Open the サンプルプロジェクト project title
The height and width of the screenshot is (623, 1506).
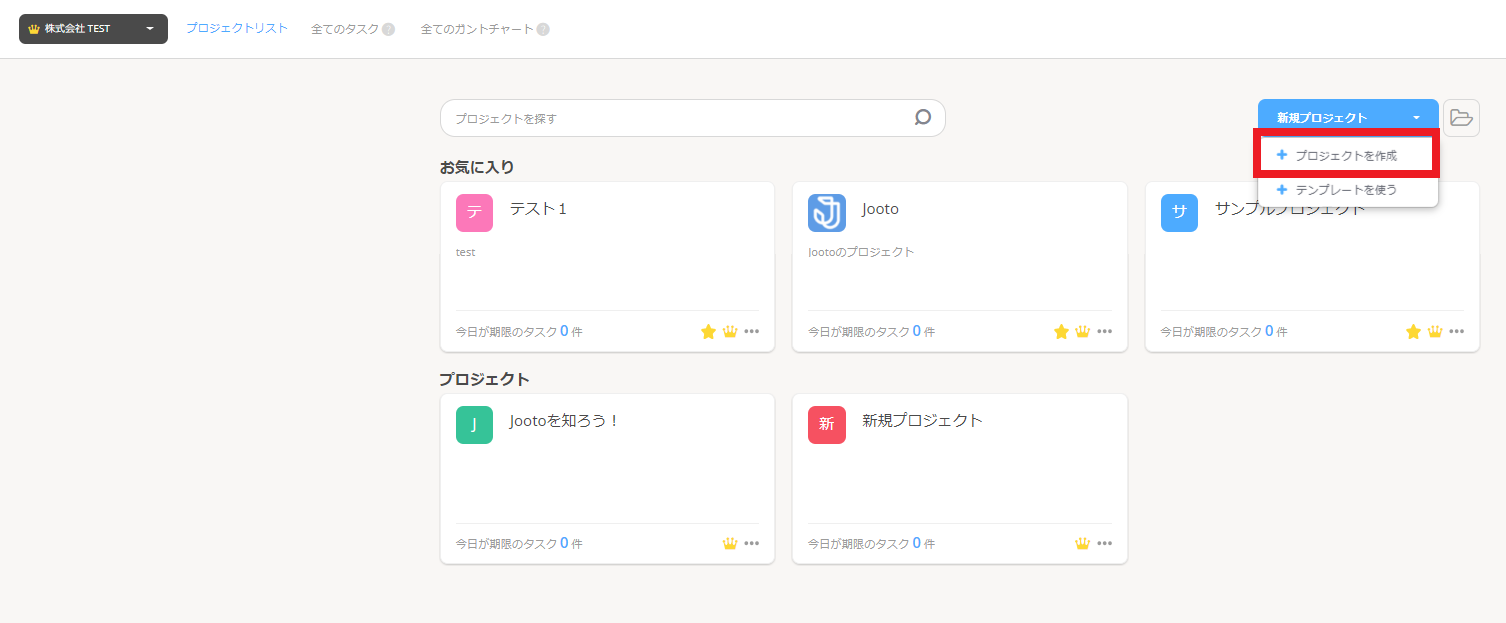pos(1290,209)
